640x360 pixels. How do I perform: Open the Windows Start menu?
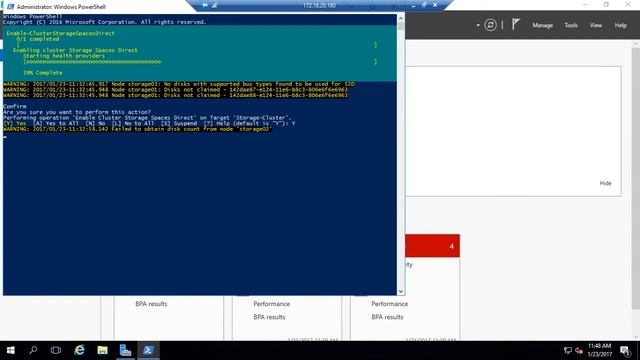[11, 350]
